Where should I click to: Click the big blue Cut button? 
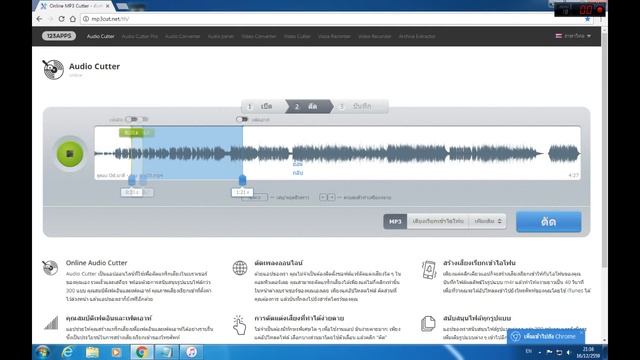(549, 222)
